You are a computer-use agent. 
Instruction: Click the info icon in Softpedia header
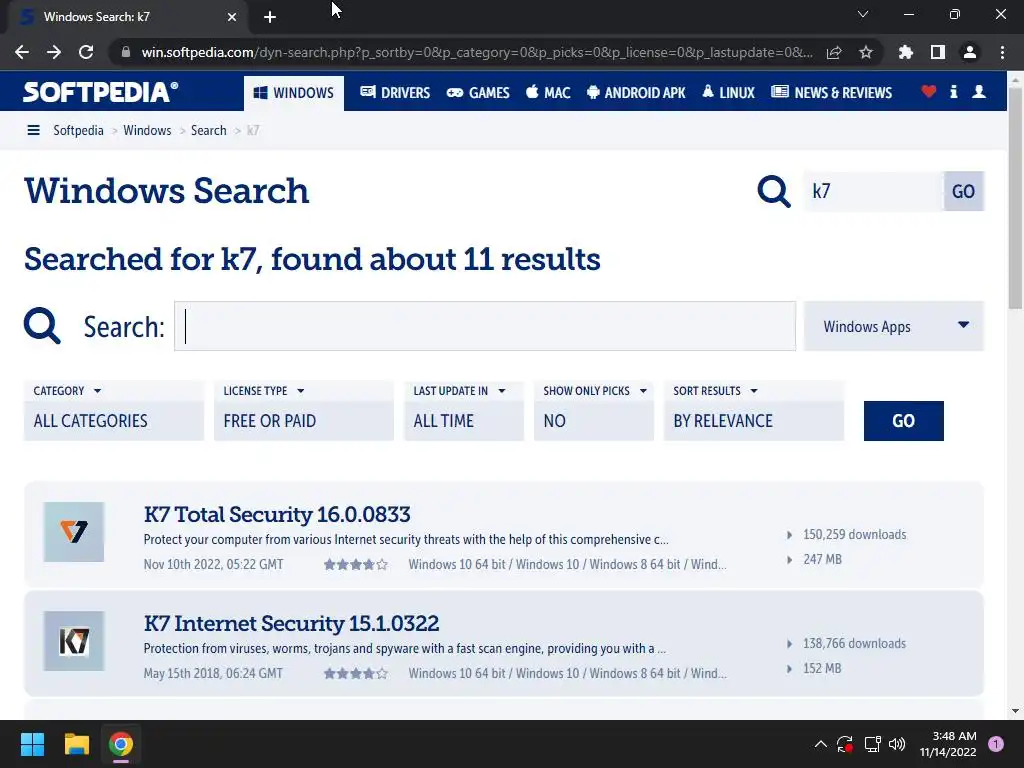(x=953, y=92)
